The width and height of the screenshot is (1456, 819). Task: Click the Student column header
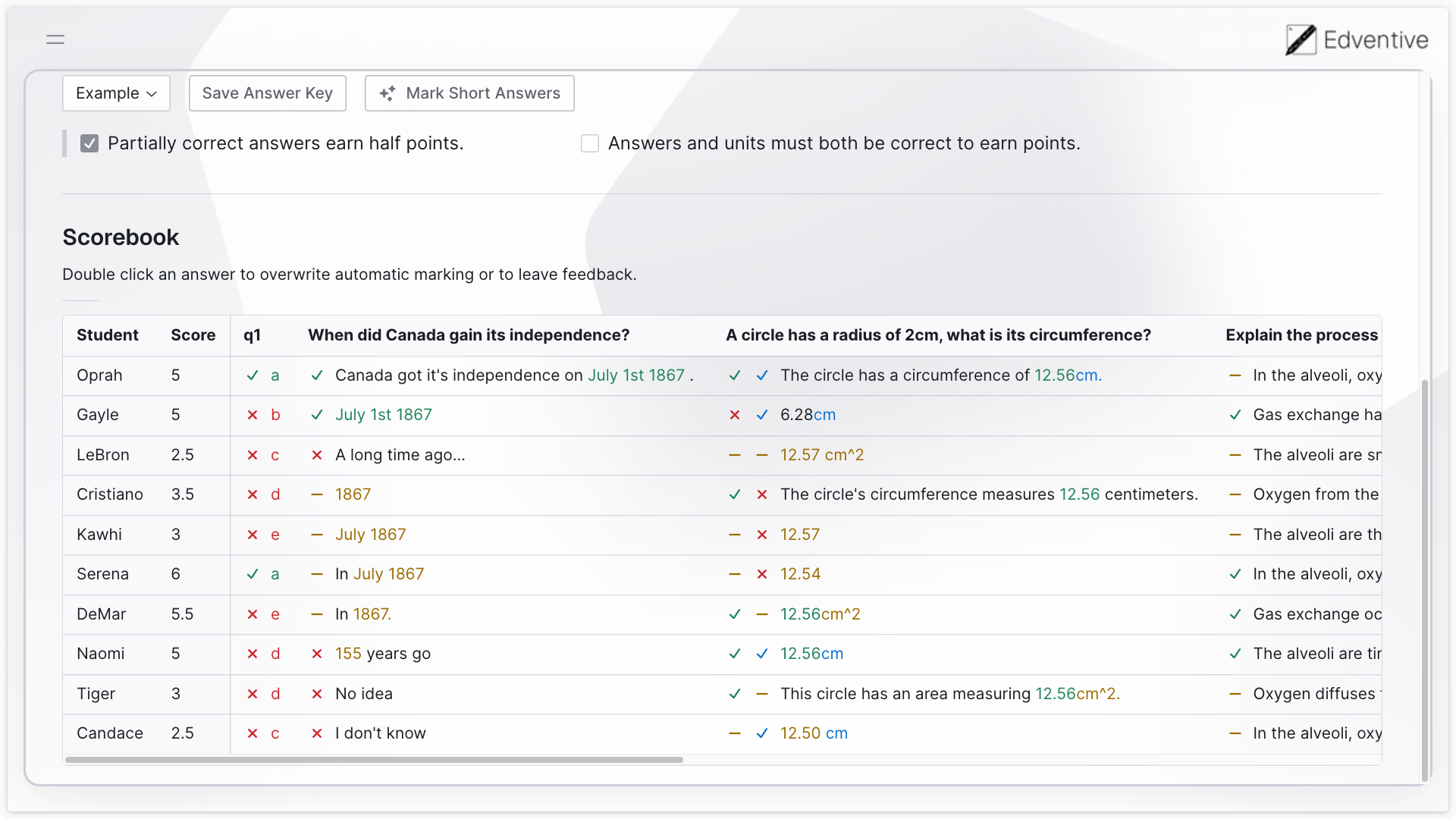coord(108,335)
